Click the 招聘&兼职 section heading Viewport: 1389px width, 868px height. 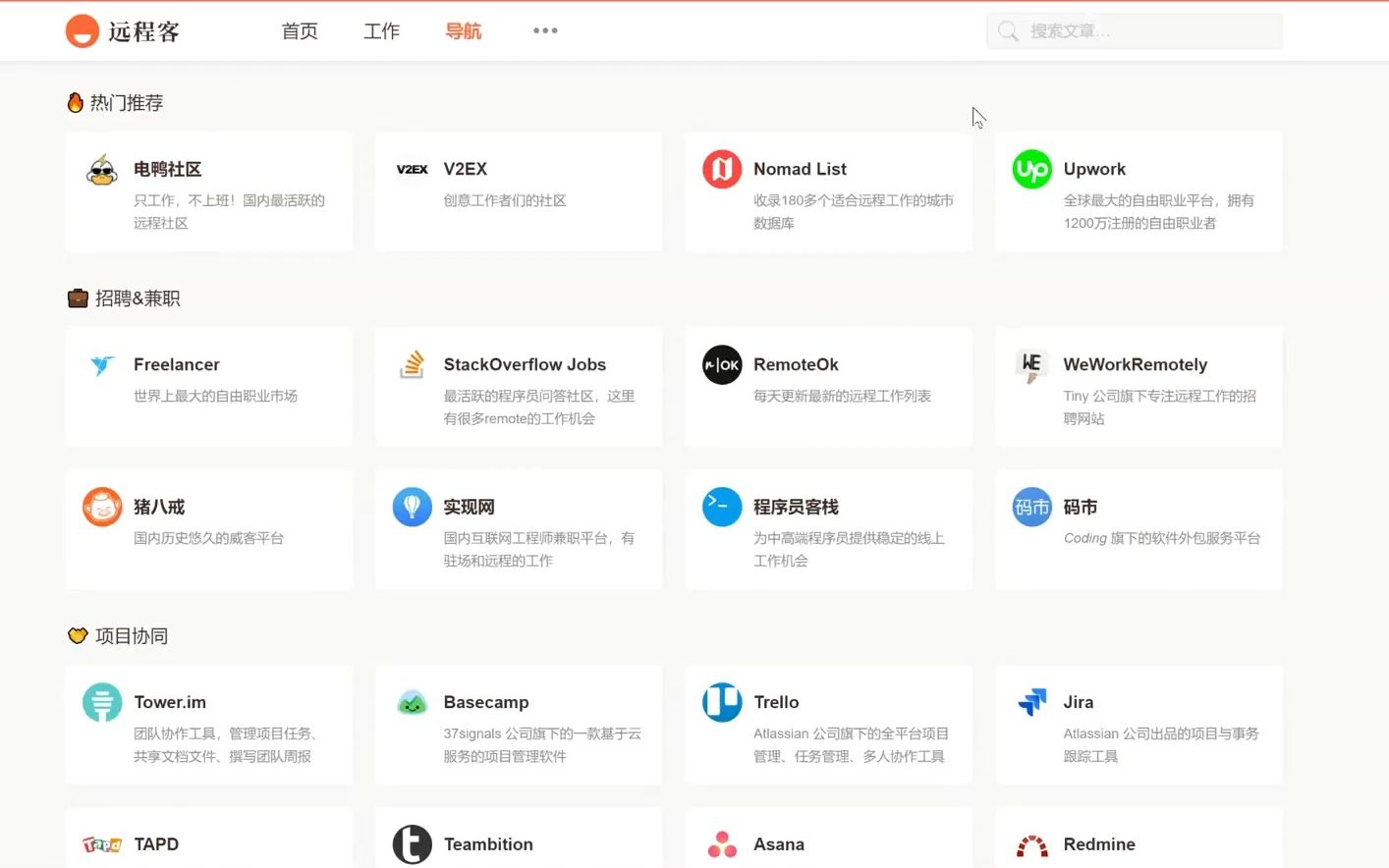(138, 298)
